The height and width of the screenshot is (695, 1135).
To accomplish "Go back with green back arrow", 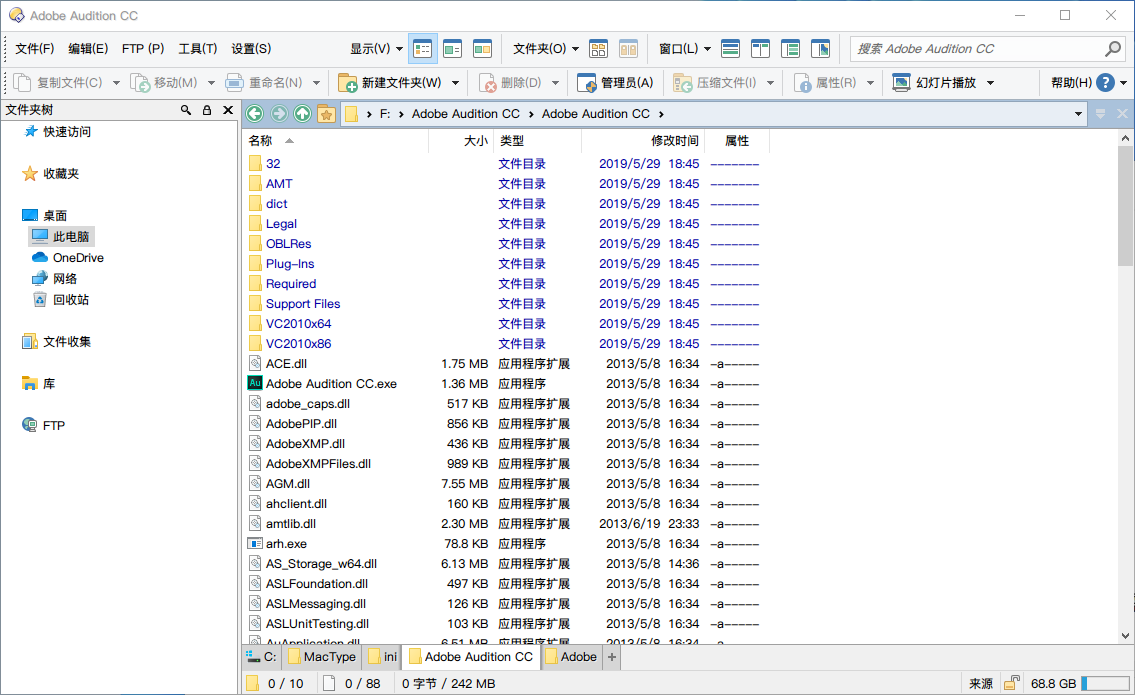I will click(x=255, y=114).
